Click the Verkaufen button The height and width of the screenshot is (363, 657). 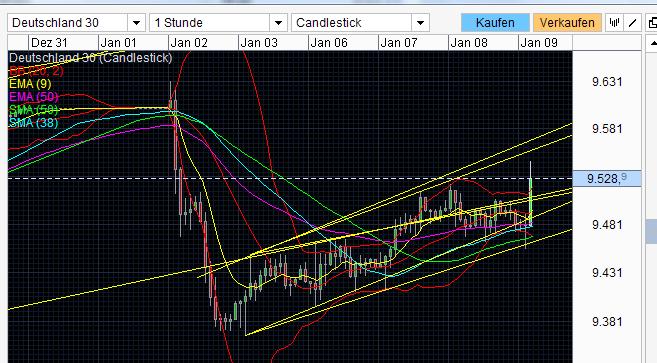[x=567, y=23]
